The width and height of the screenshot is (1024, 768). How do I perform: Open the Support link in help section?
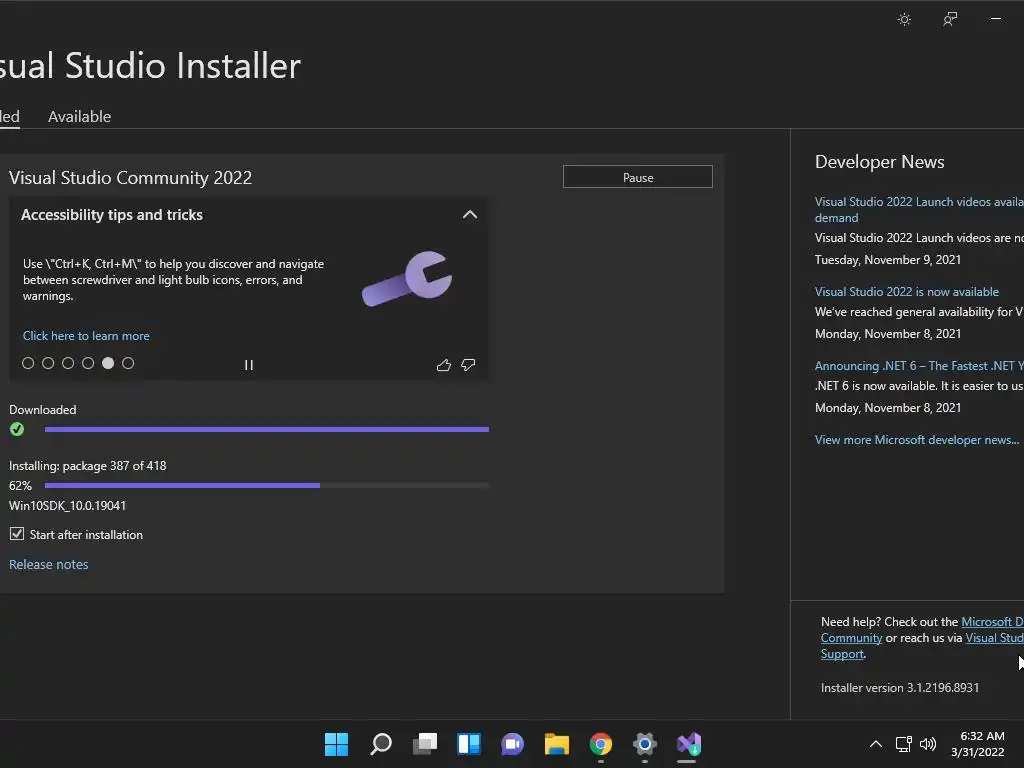click(x=842, y=654)
